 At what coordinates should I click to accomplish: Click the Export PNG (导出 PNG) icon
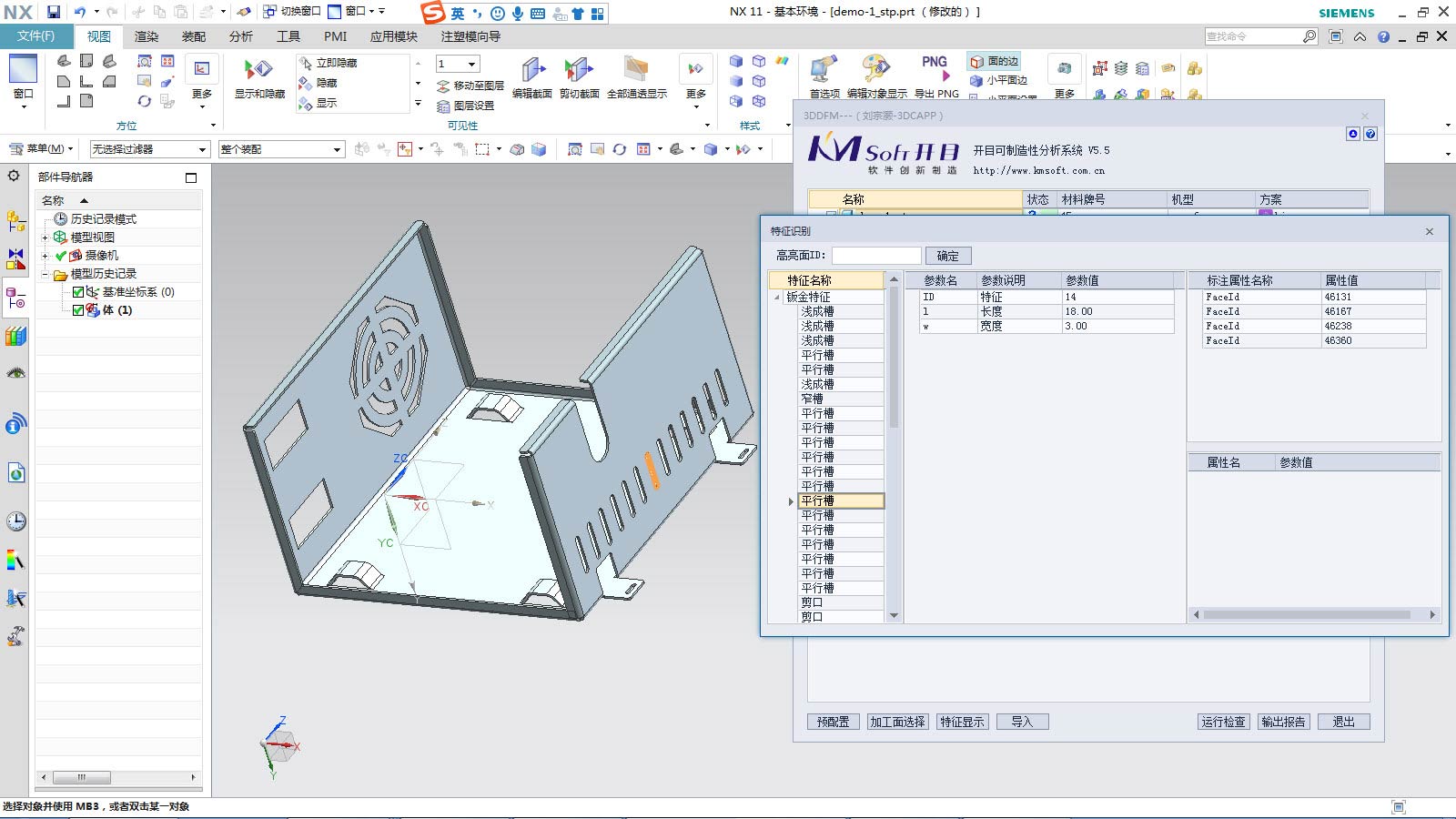click(x=935, y=71)
